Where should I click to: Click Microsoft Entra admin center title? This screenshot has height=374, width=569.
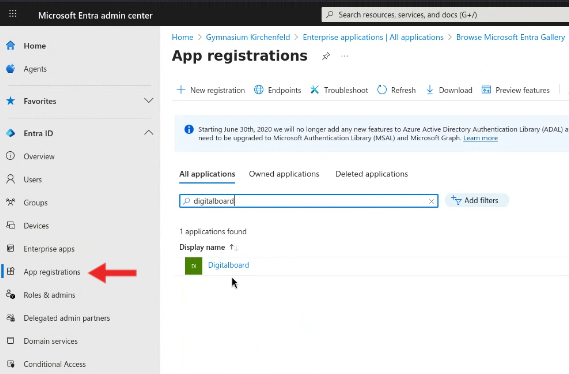(95, 16)
